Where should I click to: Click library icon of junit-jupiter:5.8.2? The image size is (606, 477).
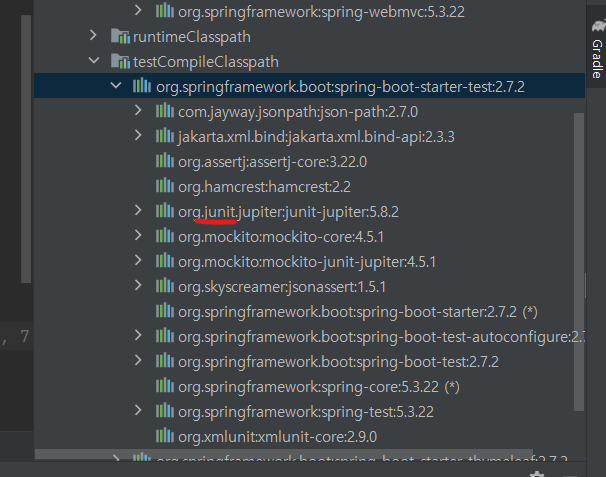165,211
